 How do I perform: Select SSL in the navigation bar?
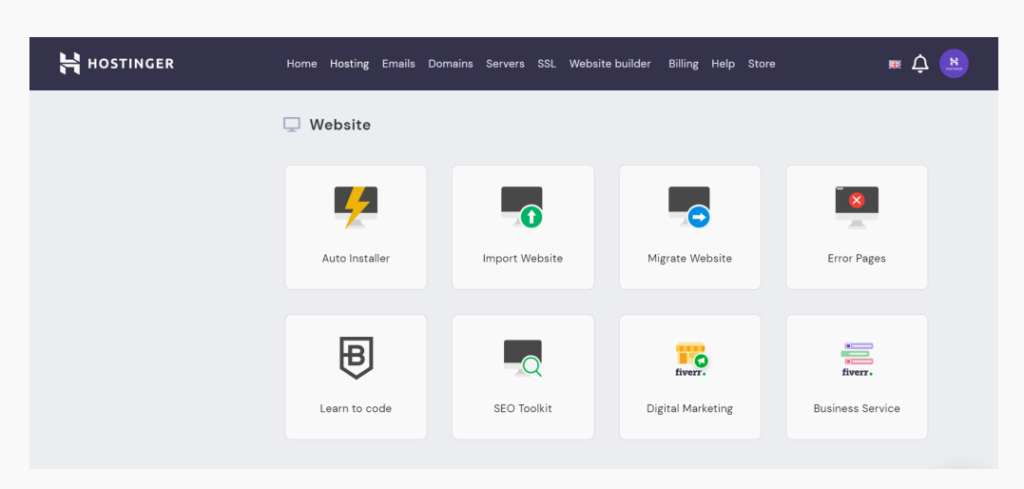click(x=546, y=64)
